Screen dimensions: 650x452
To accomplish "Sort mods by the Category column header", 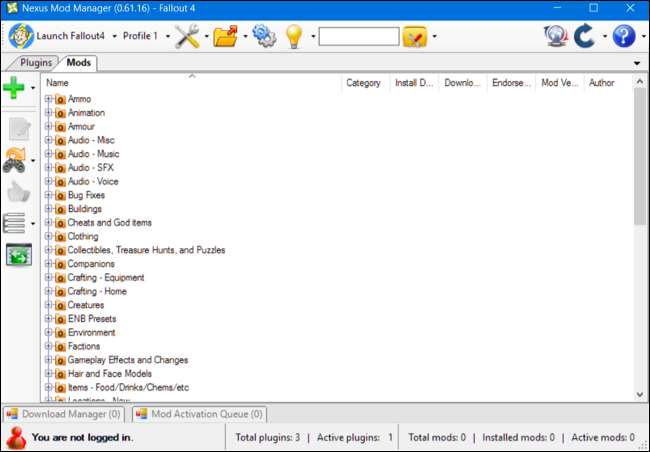I will click(x=363, y=83).
